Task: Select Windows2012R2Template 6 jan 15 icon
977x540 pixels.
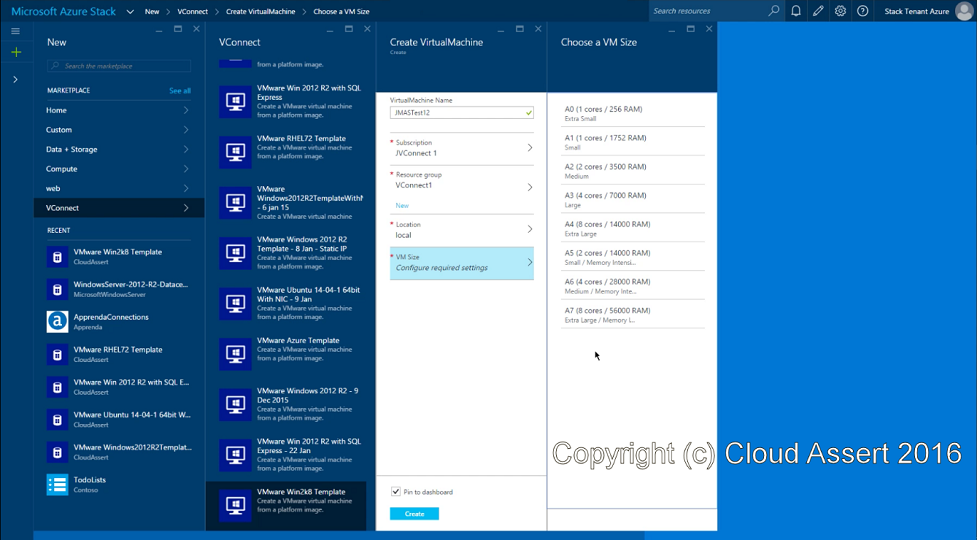Action: 236,202
